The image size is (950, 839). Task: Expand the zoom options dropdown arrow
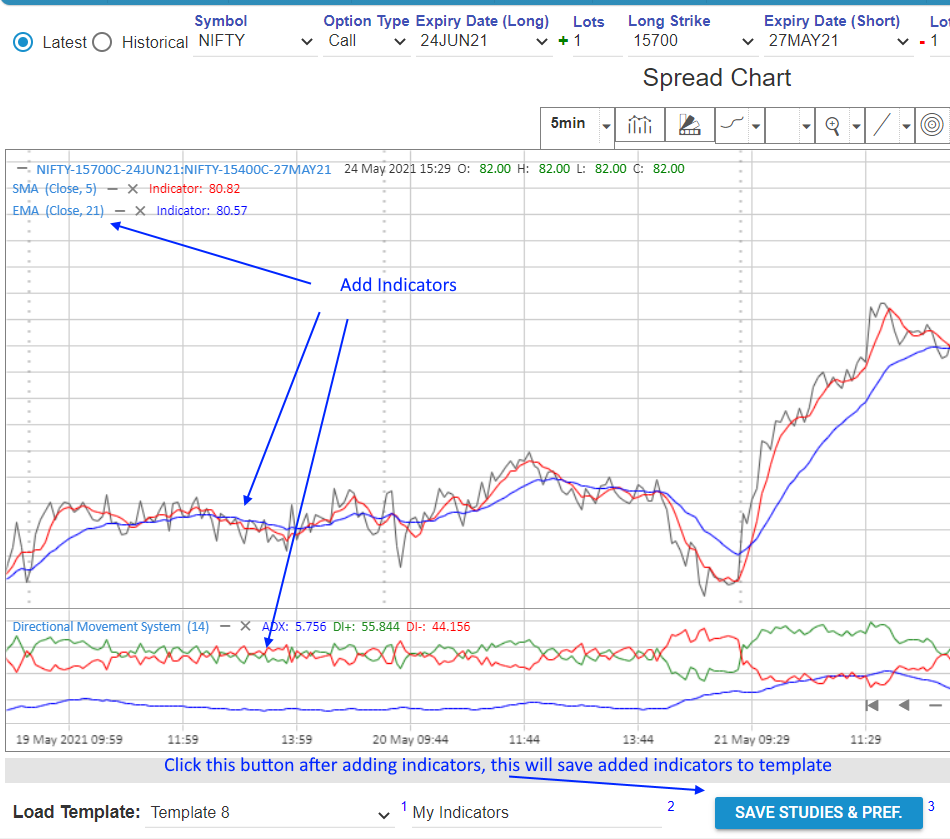pos(857,126)
